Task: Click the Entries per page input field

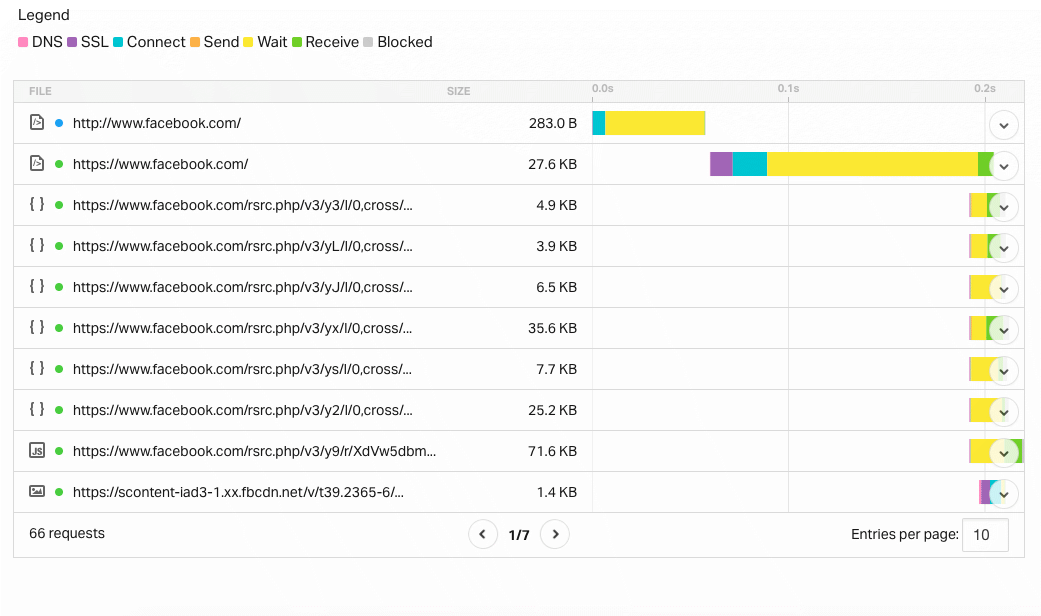Action: pos(985,534)
